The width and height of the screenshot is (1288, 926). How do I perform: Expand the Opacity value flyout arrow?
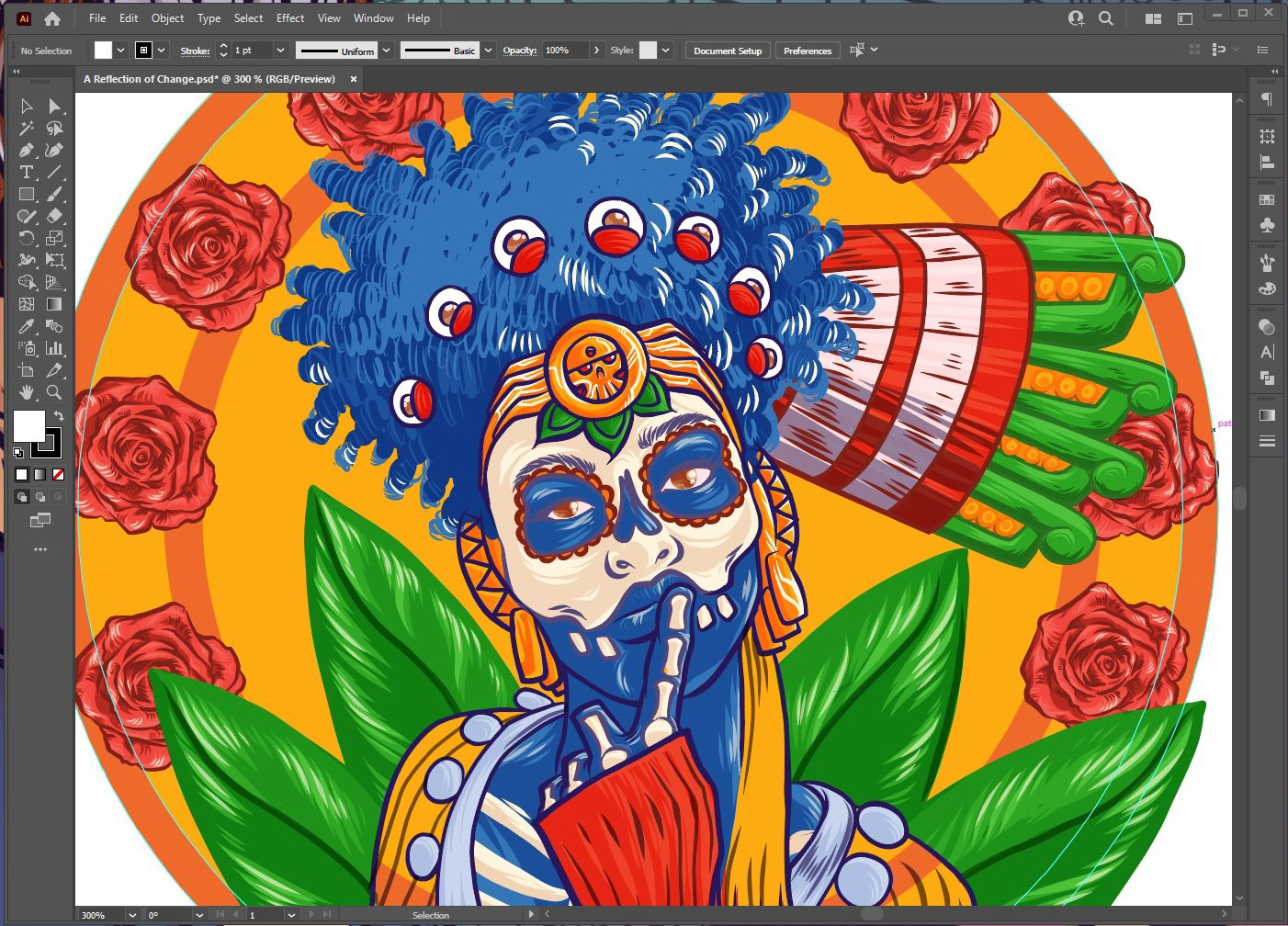point(597,51)
